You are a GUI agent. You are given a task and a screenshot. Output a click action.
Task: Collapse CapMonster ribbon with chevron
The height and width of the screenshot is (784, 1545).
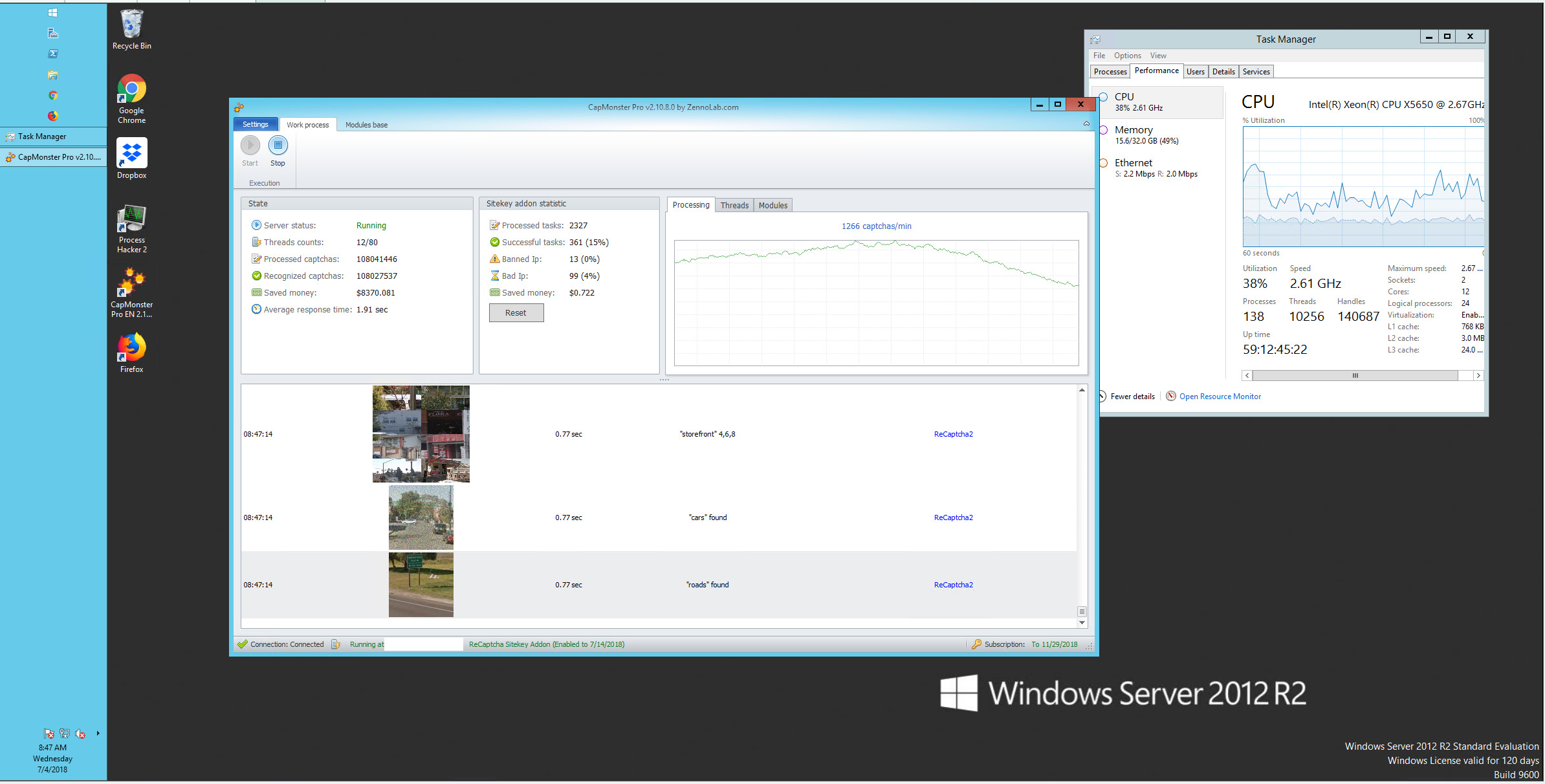[1086, 124]
